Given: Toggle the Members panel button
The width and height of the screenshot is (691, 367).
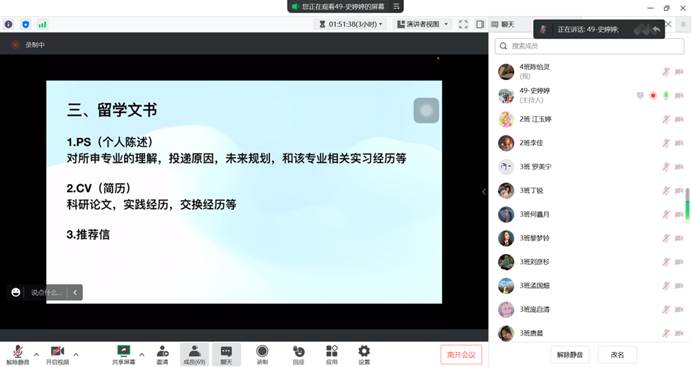Looking at the screenshot, I should pyautogui.click(x=194, y=355).
